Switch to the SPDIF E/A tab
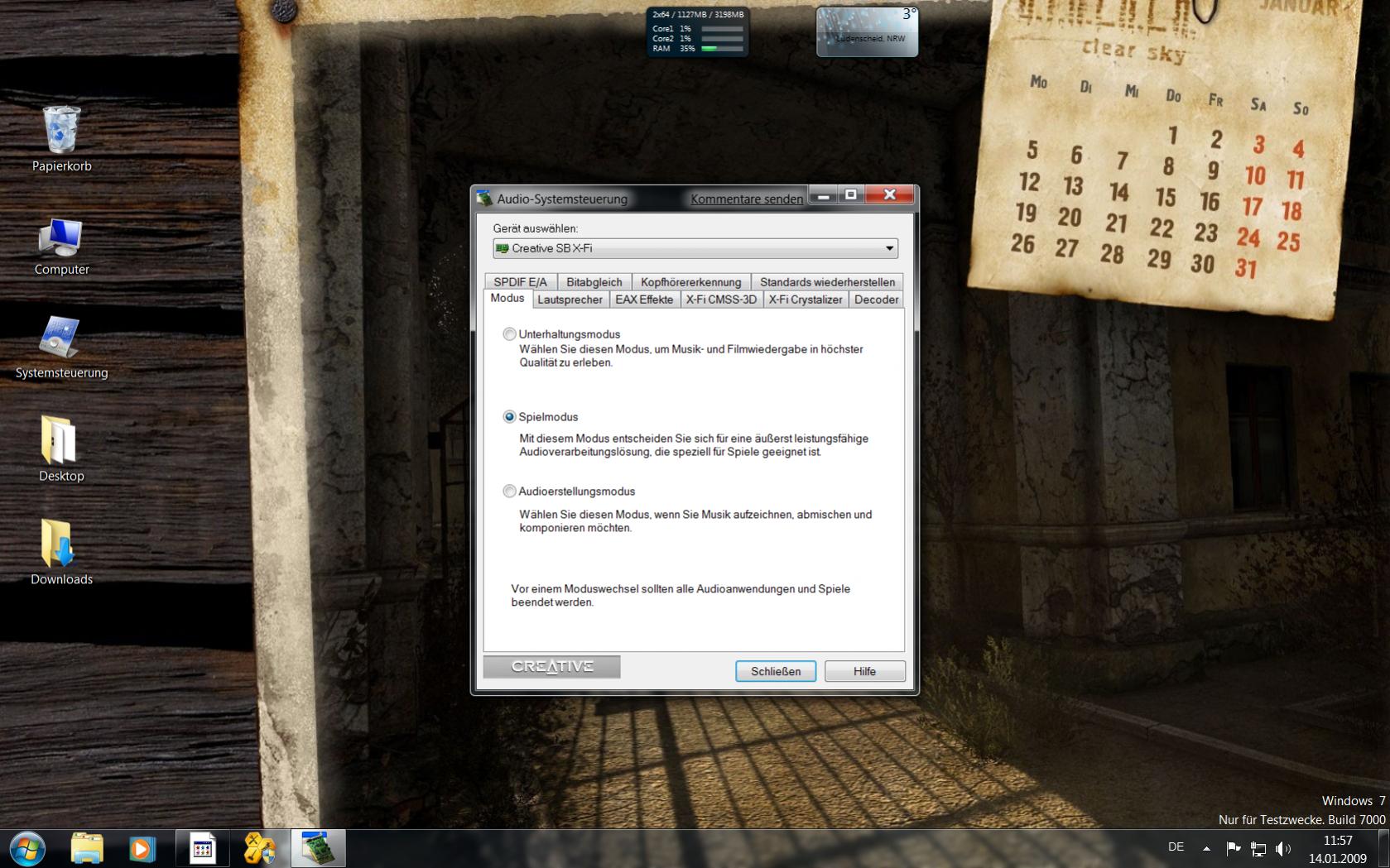 [520, 282]
